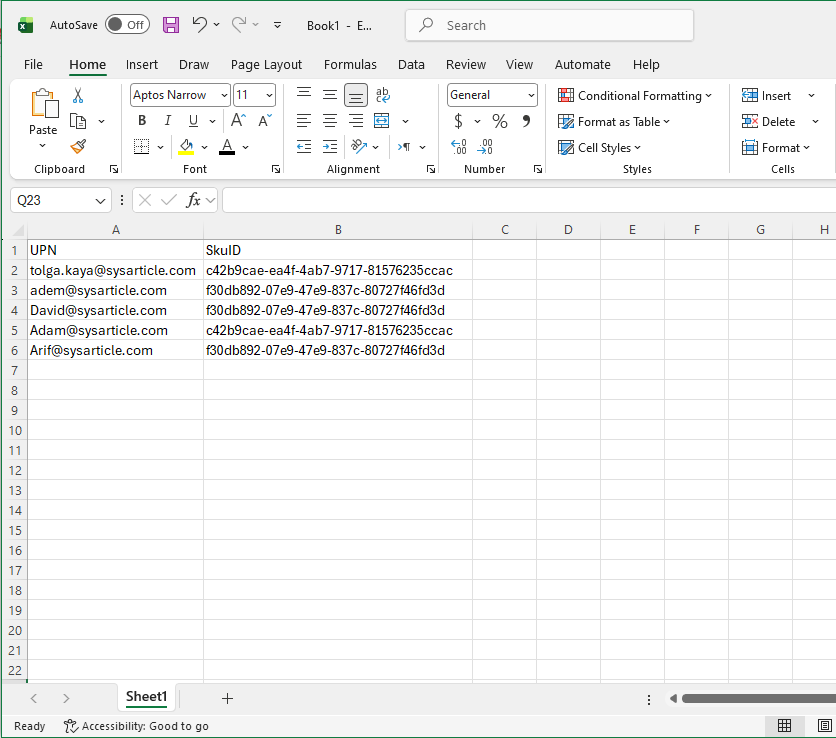Viewport: 836px width, 738px height.
Task: Click the Insert Function fx icon
Action: click(x=193, y=200)
